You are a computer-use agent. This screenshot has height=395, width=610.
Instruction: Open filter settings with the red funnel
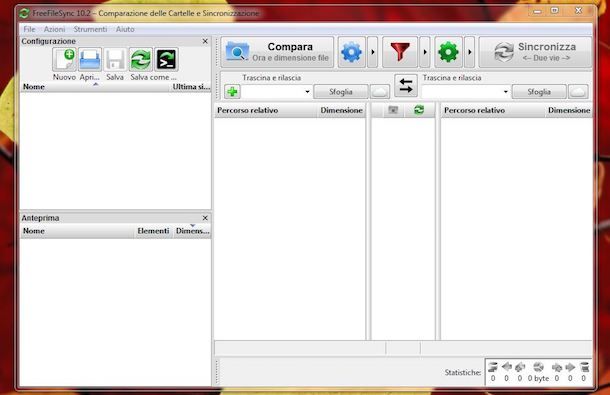[x=400, y=52]
